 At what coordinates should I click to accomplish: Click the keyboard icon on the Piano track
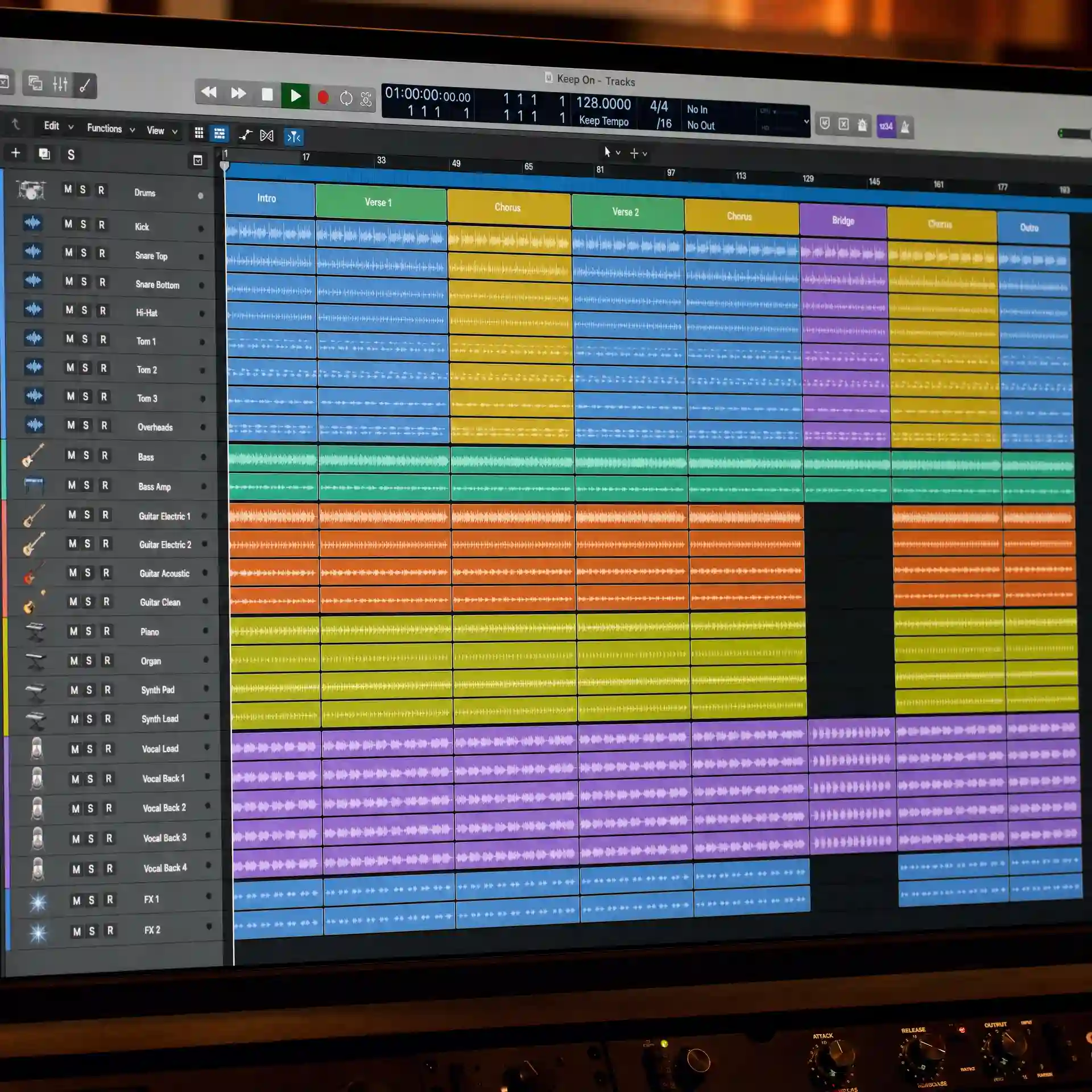pos(35,632)
